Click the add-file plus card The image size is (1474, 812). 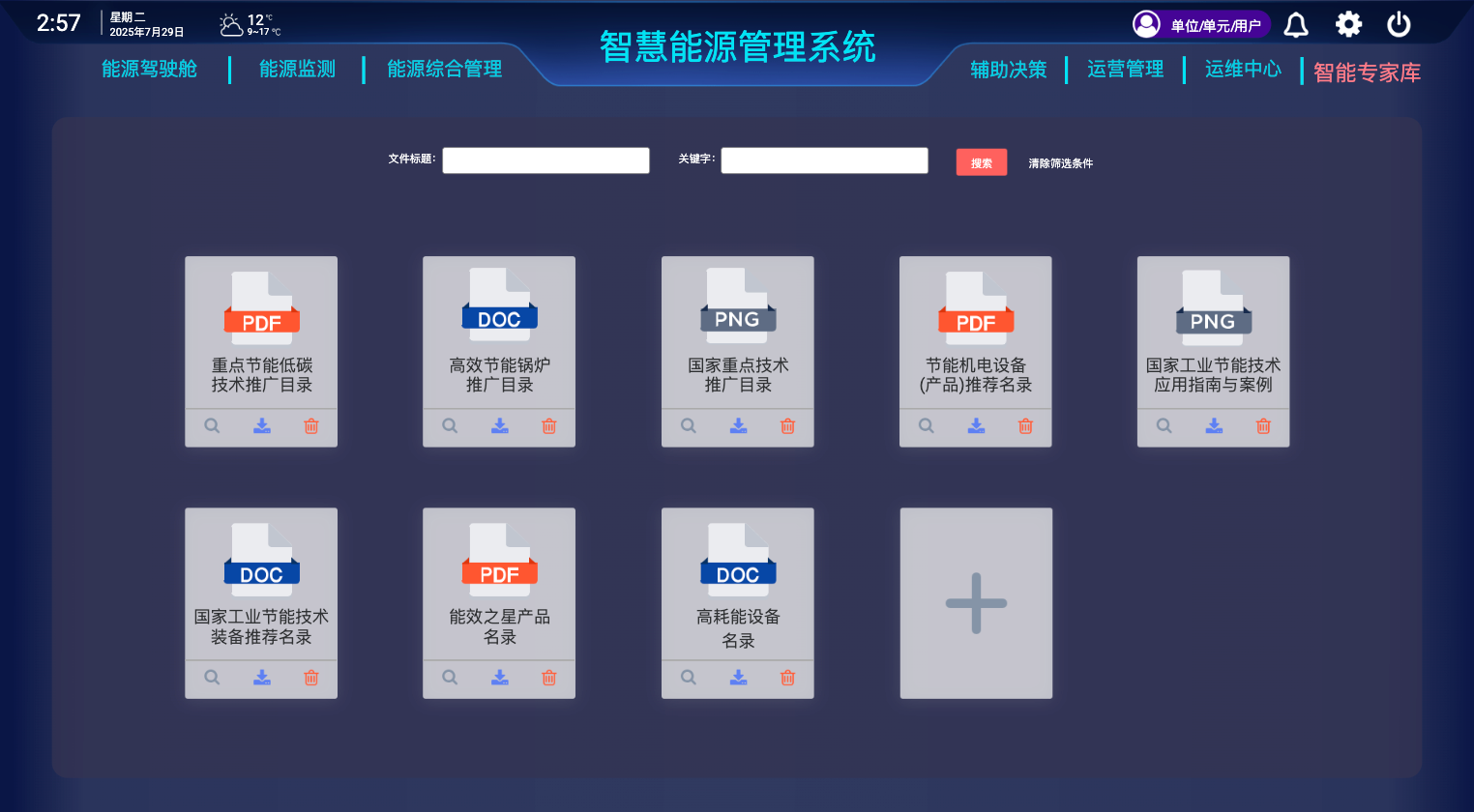pos(976,603)
